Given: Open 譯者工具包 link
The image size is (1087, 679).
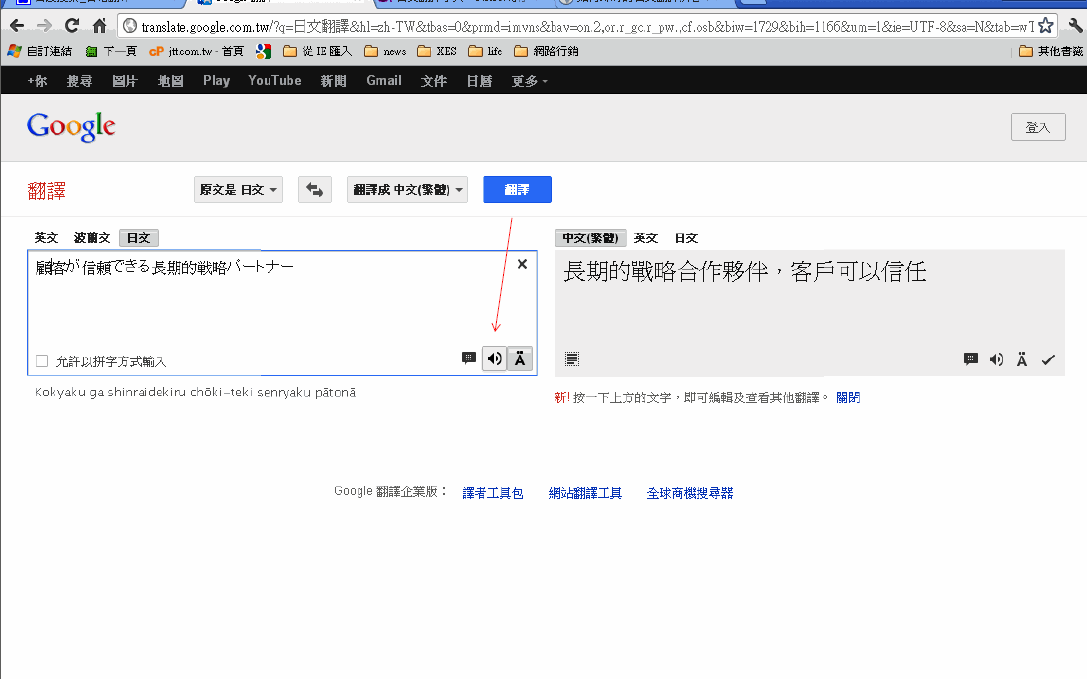Looking at the screenshot, I should pos(492,493).
